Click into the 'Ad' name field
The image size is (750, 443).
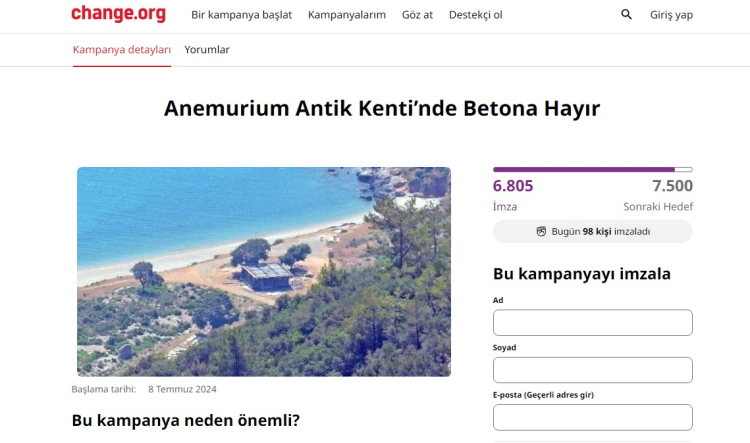[x=593, y=322]
